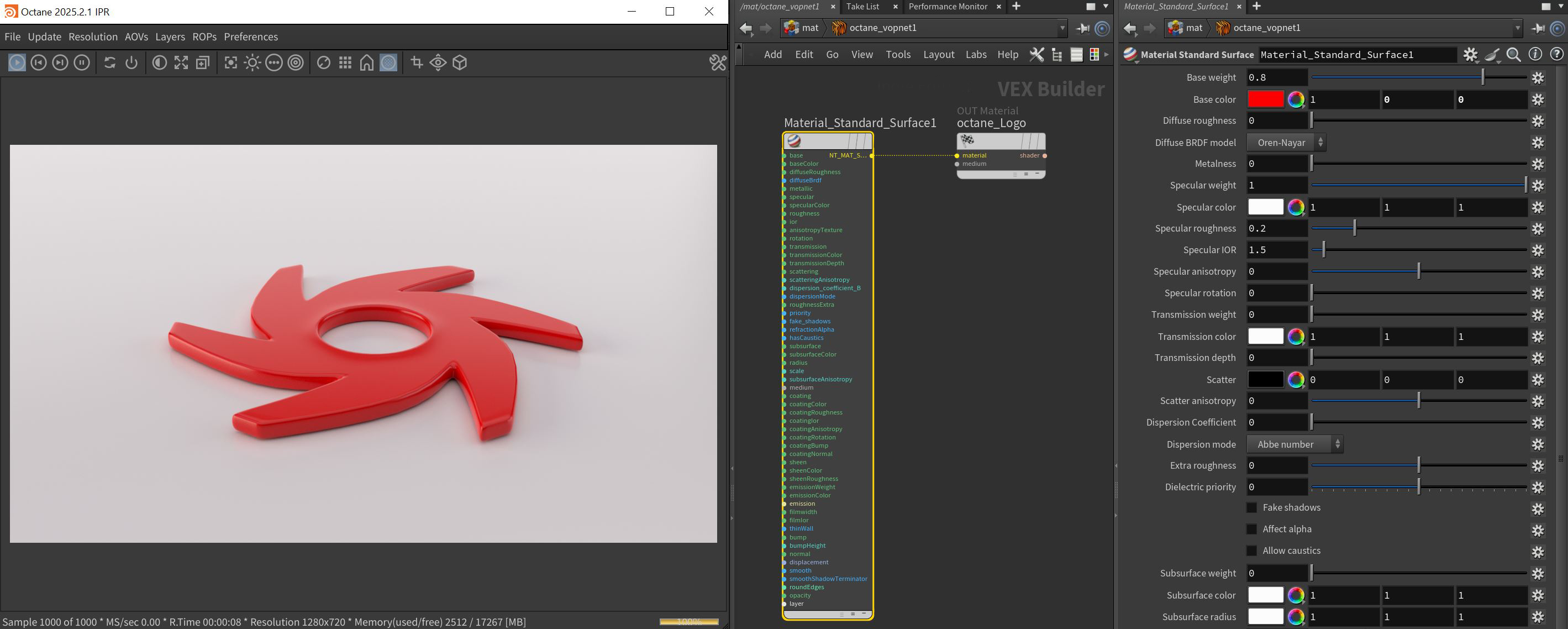Click the crop region tool icon
The height and width of the screenshot is (629, 1568).
[417, 62]
